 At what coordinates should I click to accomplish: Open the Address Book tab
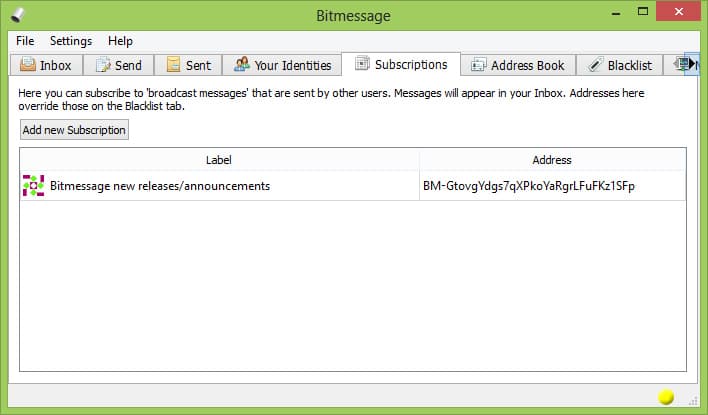pyautogui.click(x=518, y=65)
